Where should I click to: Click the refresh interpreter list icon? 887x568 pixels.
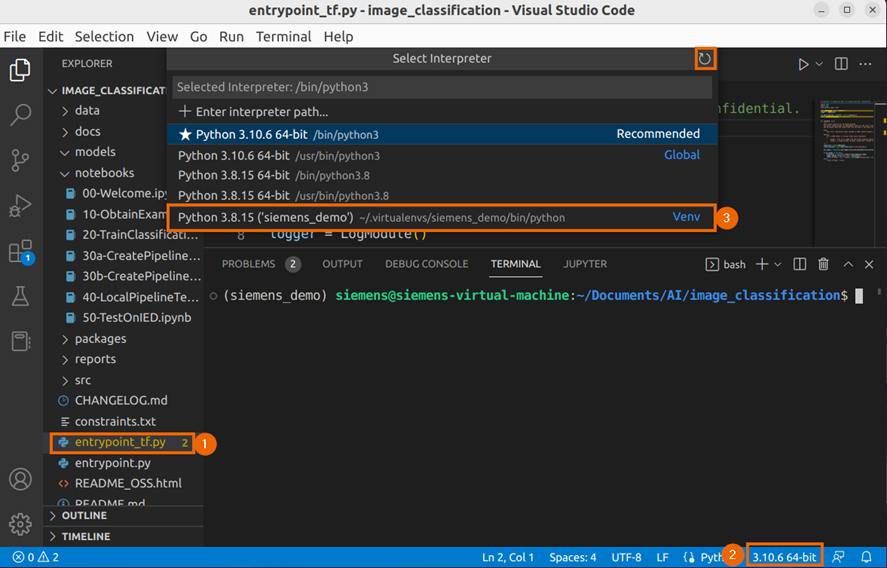pyautogui.click(x=705, y=59)
